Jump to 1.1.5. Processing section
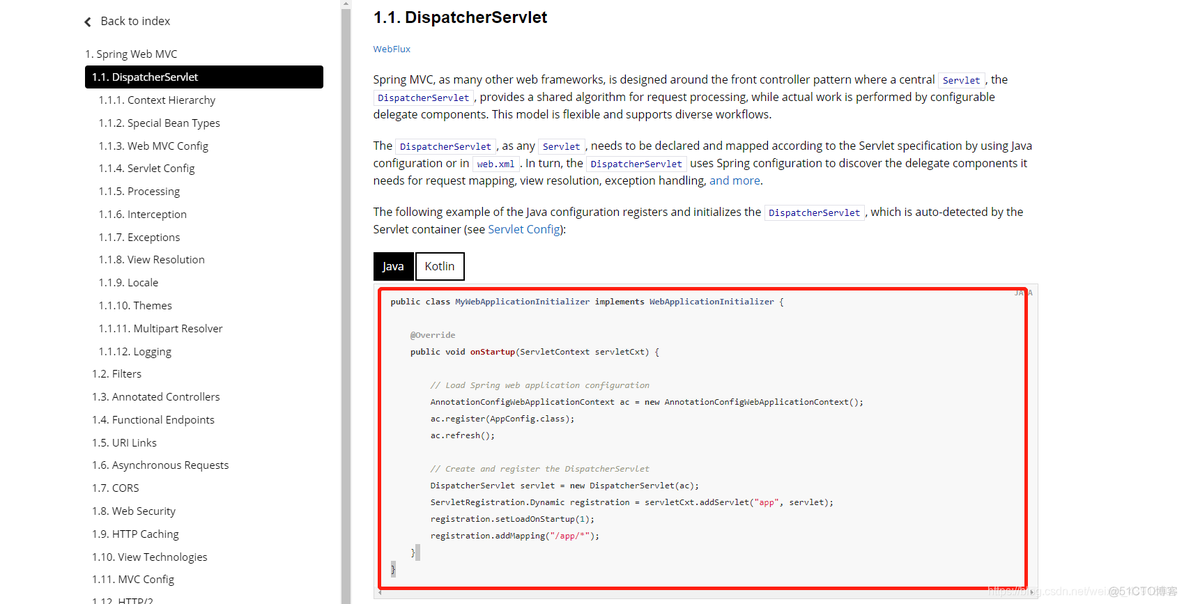The width and height of the screenshot is (1184, 604). (139, 192)
